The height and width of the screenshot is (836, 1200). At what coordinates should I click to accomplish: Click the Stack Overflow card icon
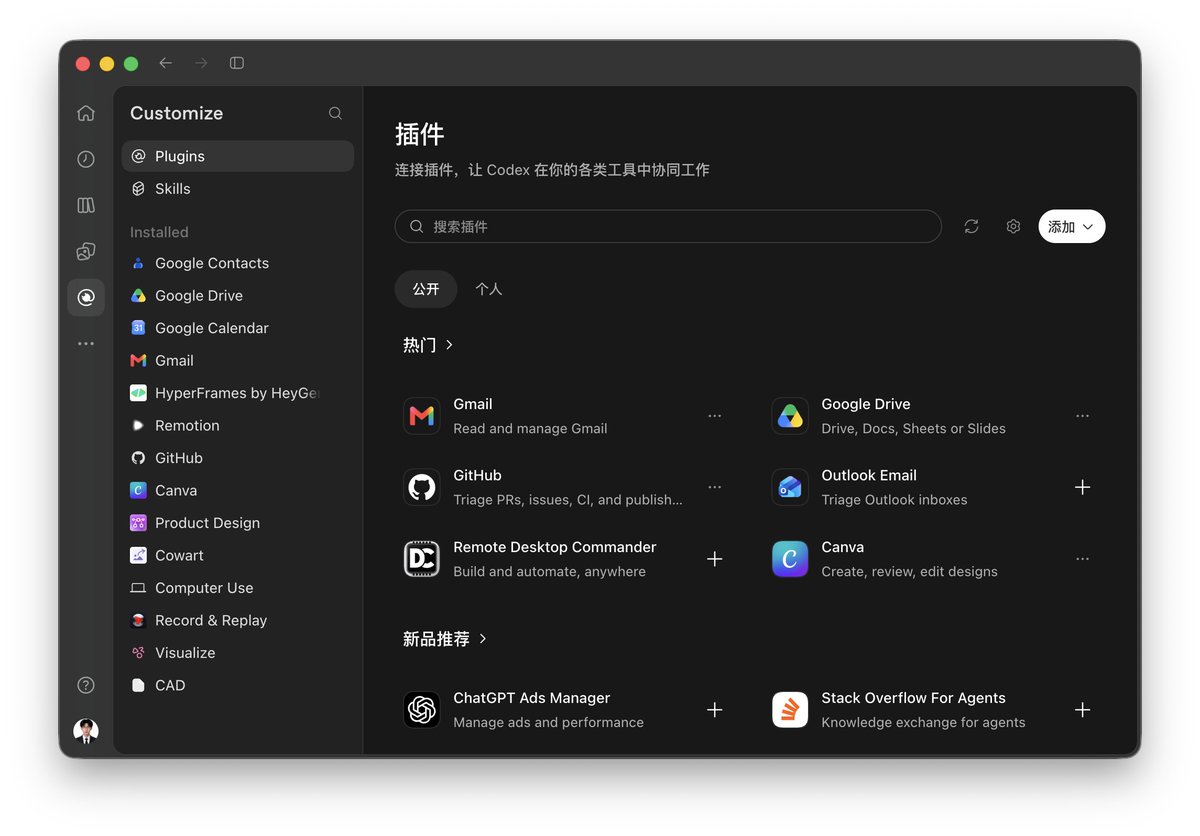(790, 710)
